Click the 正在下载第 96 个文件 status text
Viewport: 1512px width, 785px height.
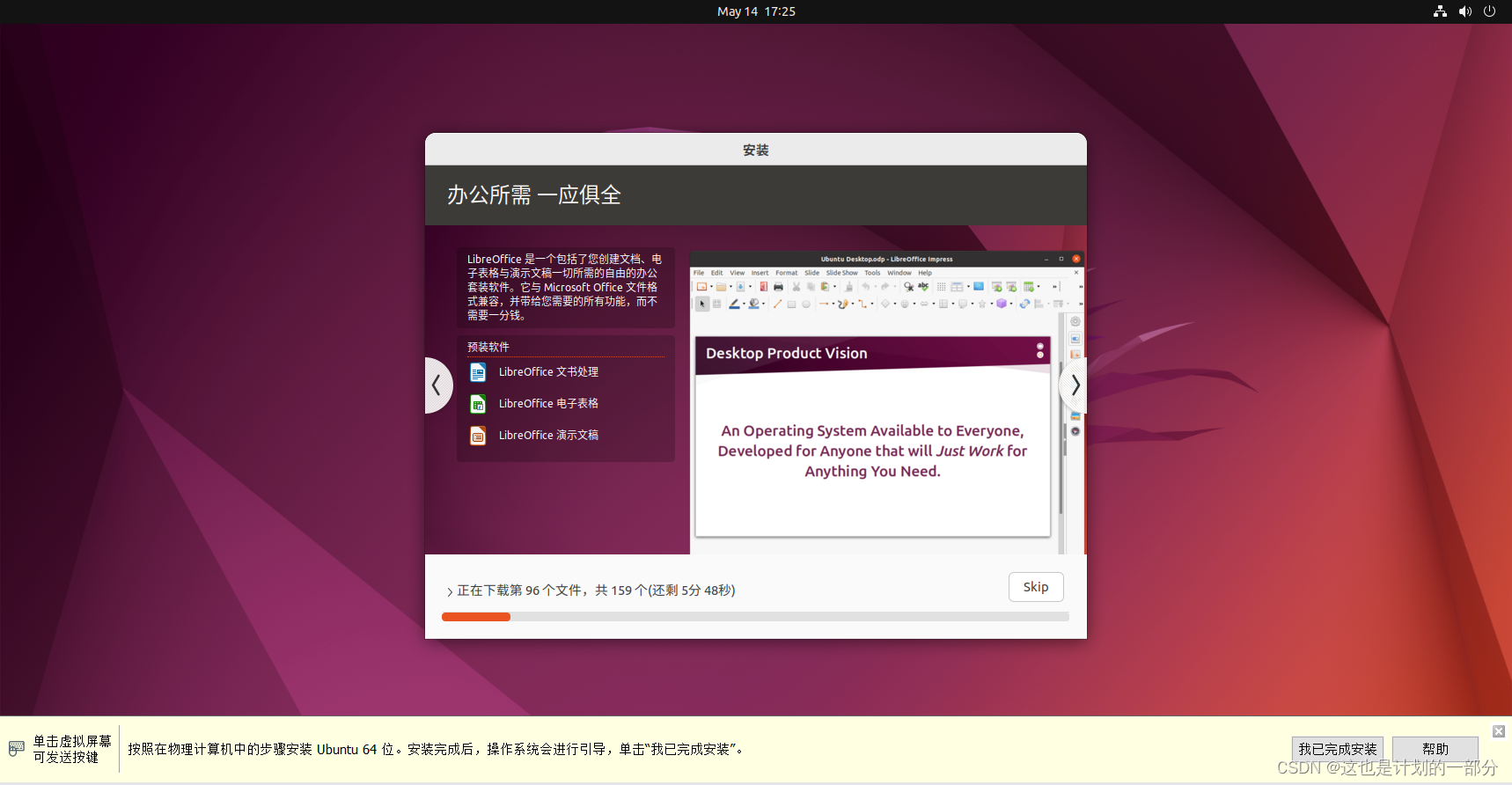coord(596,591)
